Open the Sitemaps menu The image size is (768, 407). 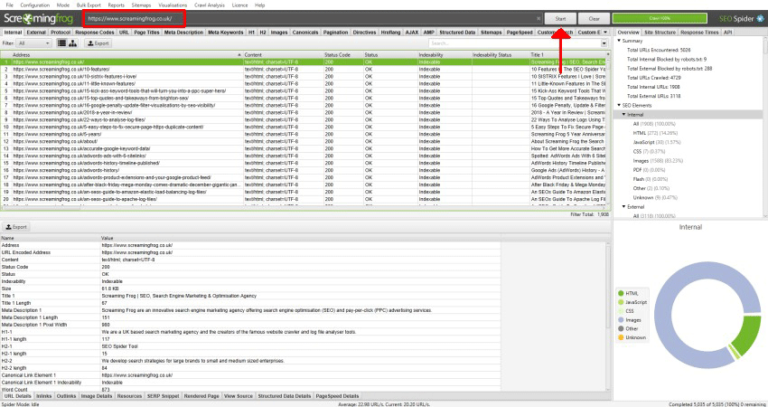[x=141, y=5]
